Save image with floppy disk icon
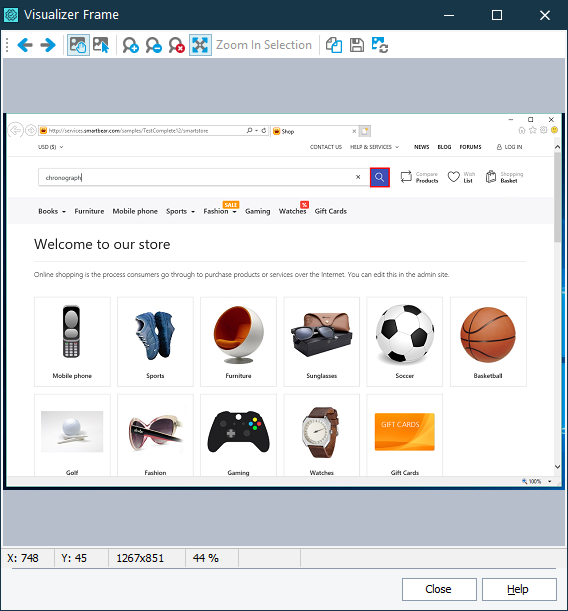This screenshot has height=611, width=568. [x=356, y=45]
